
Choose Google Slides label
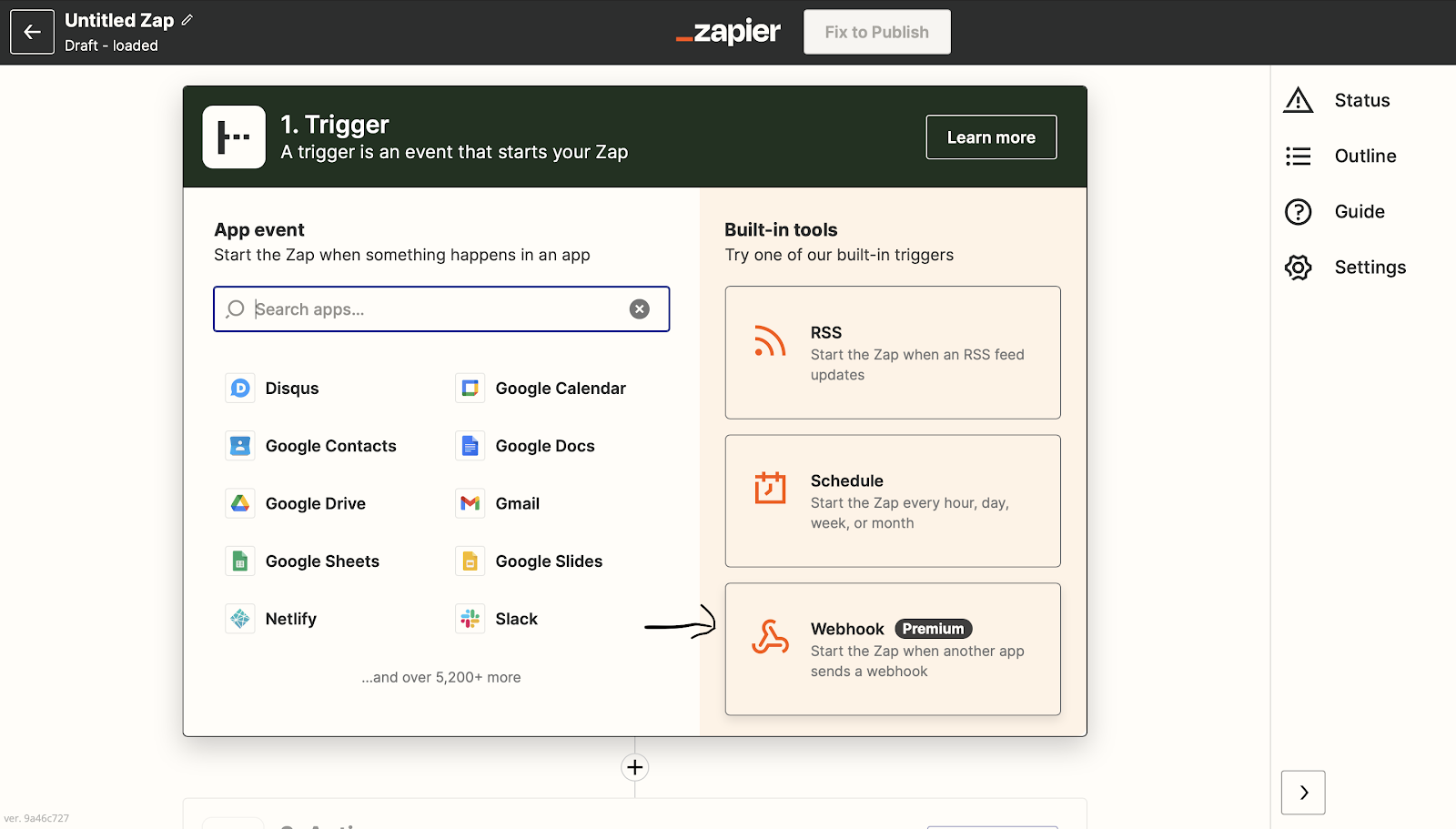click(x=549, y=561)
